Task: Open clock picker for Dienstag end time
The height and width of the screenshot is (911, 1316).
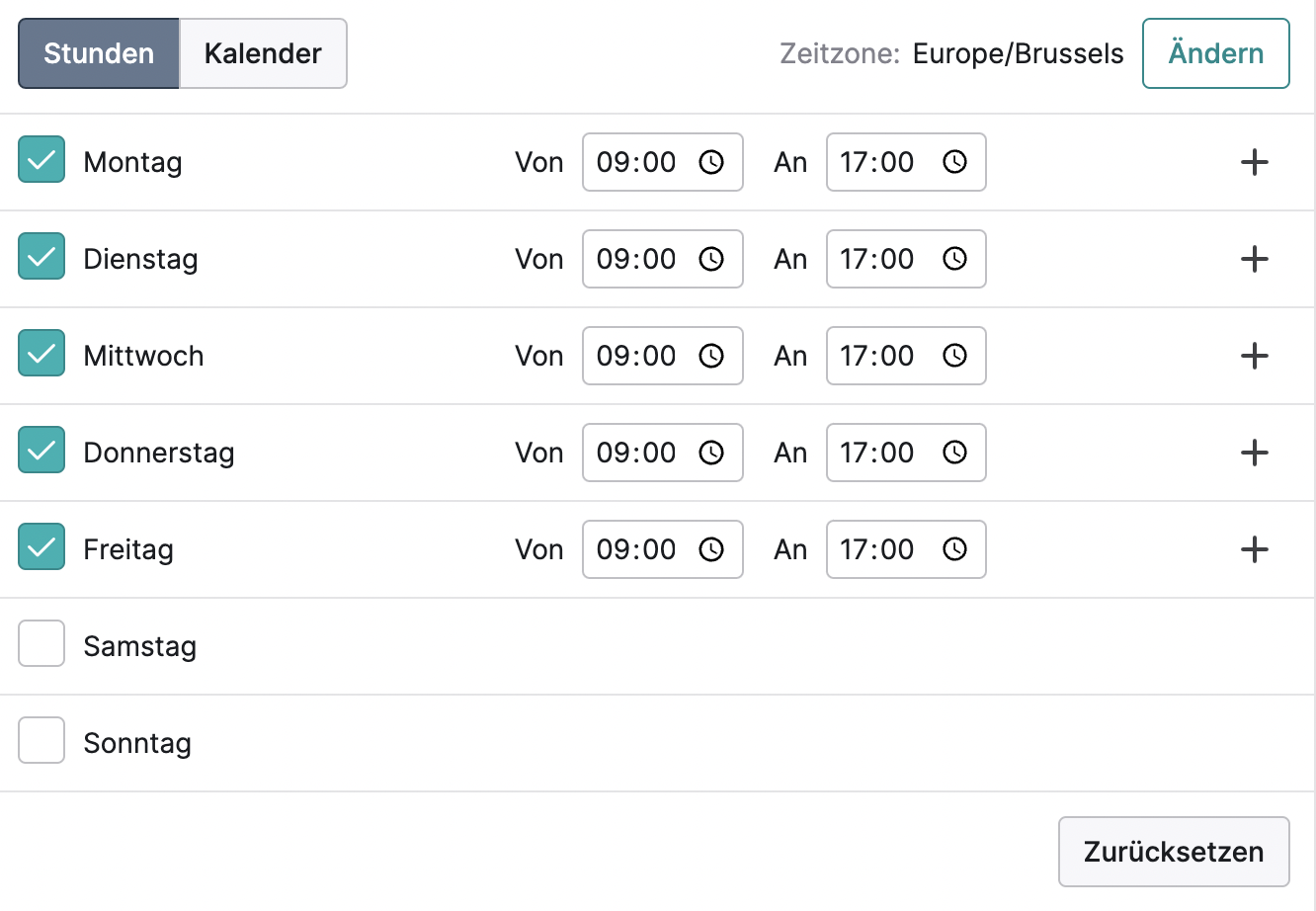Action: click(x=954, y=259)
